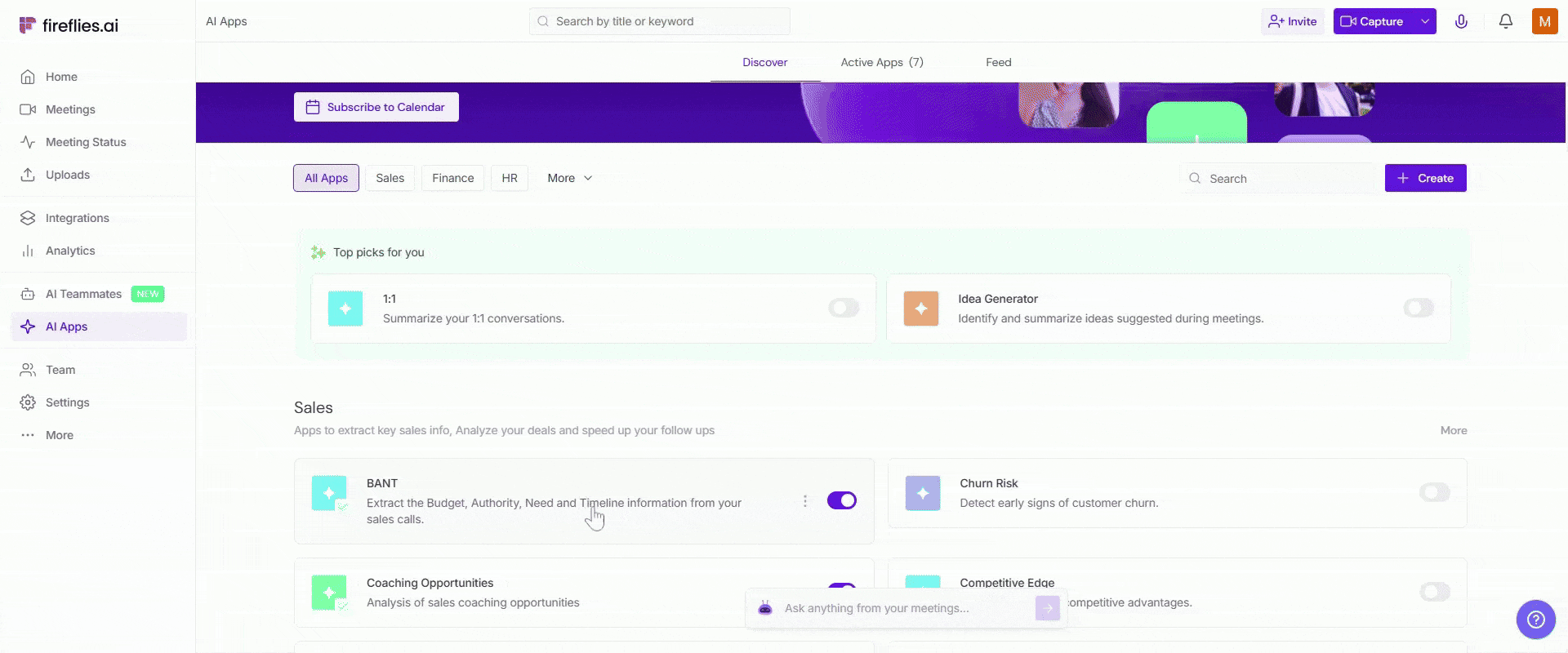Select the All Apps filter
The image size is (1568, 653).
326,178
